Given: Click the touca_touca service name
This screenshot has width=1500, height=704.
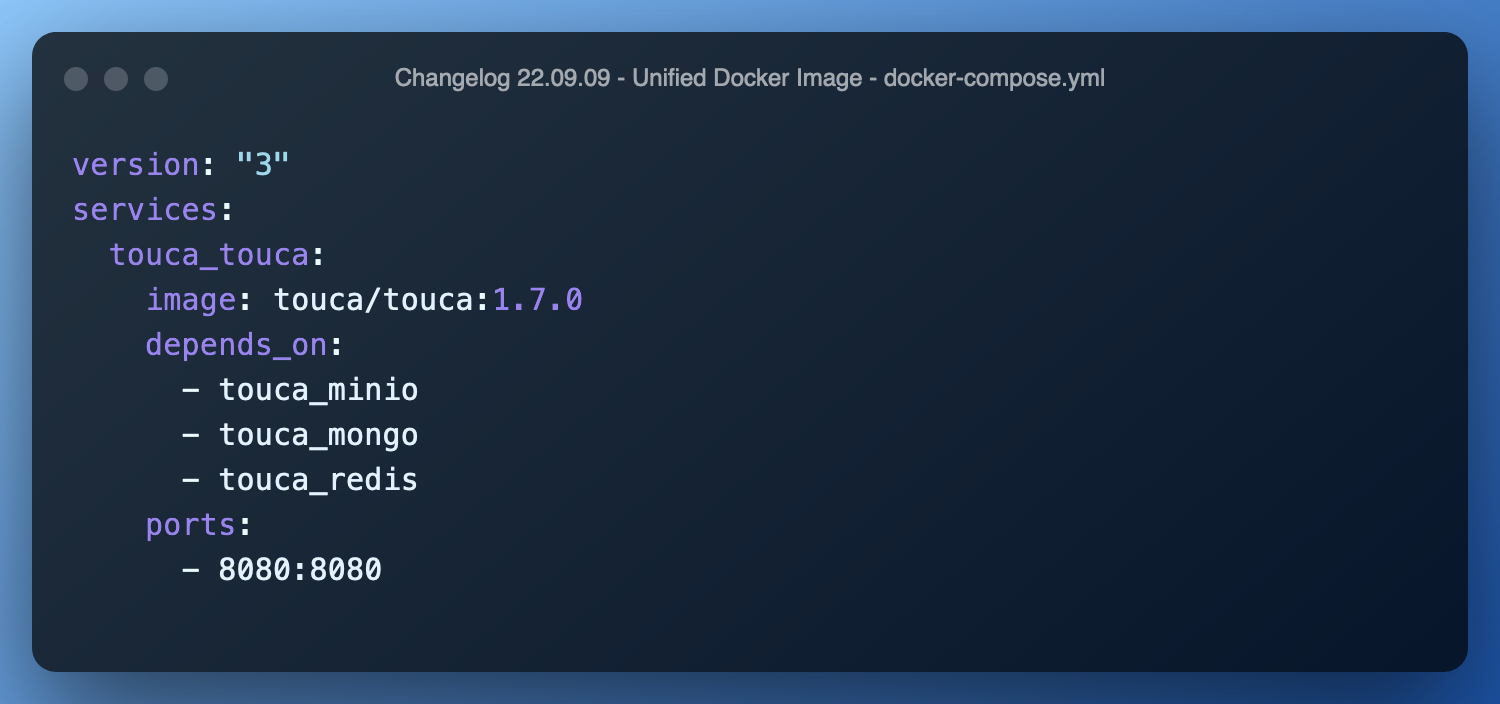Looking at the screenshot, I should tap(208, 256).
